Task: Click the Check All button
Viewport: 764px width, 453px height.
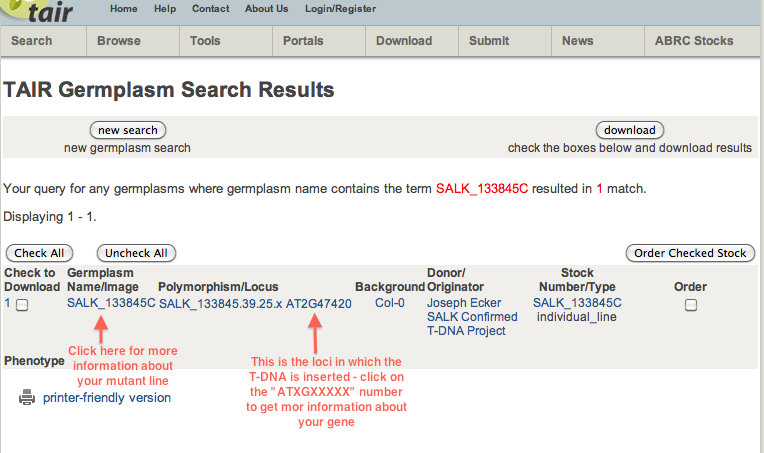Action: click(x=39, y=253)
